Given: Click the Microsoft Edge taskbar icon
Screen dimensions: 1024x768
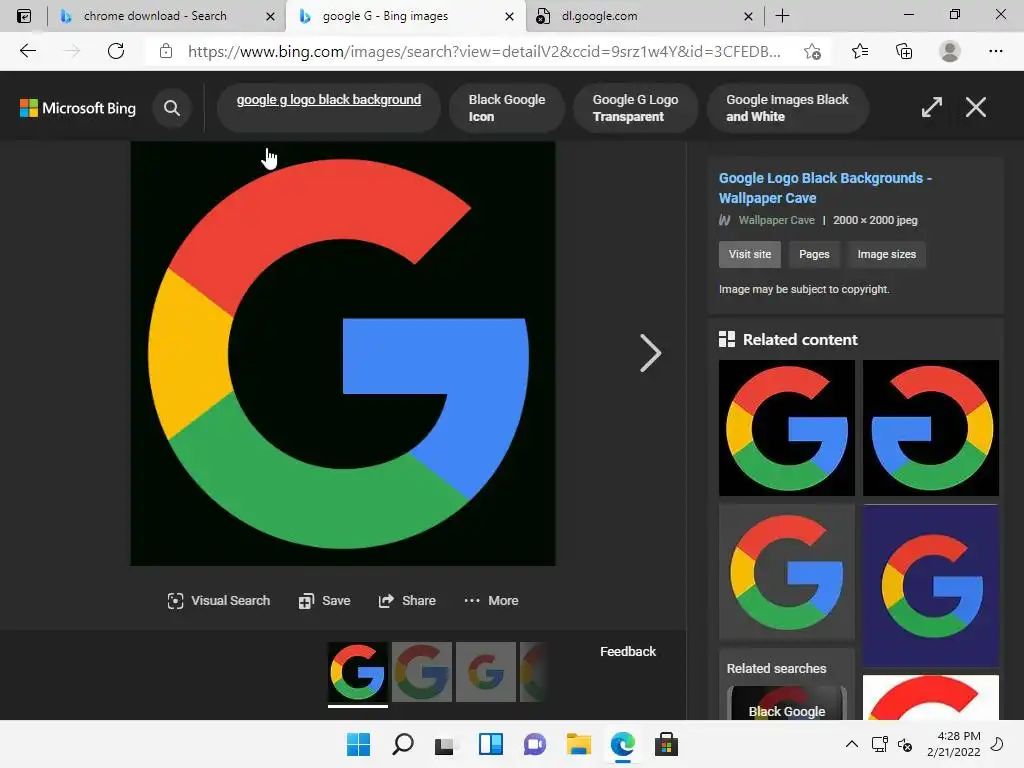Looking at the screenshot, I should coord(622,744).
